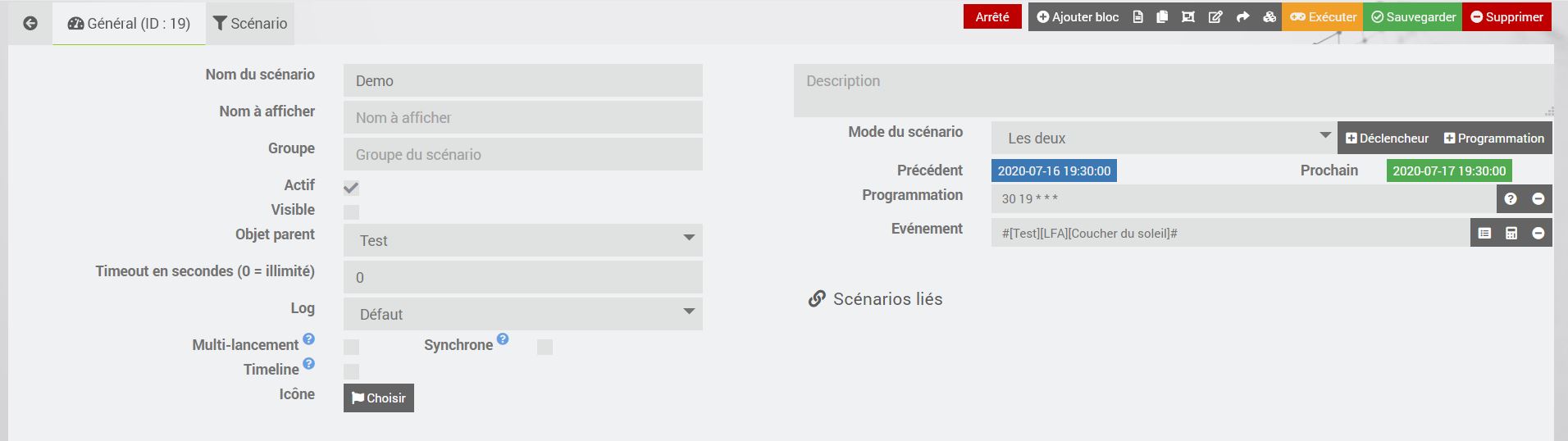Open the cron help question mark icon
Screen dimensions: 1568x441
click(1511, 198)
